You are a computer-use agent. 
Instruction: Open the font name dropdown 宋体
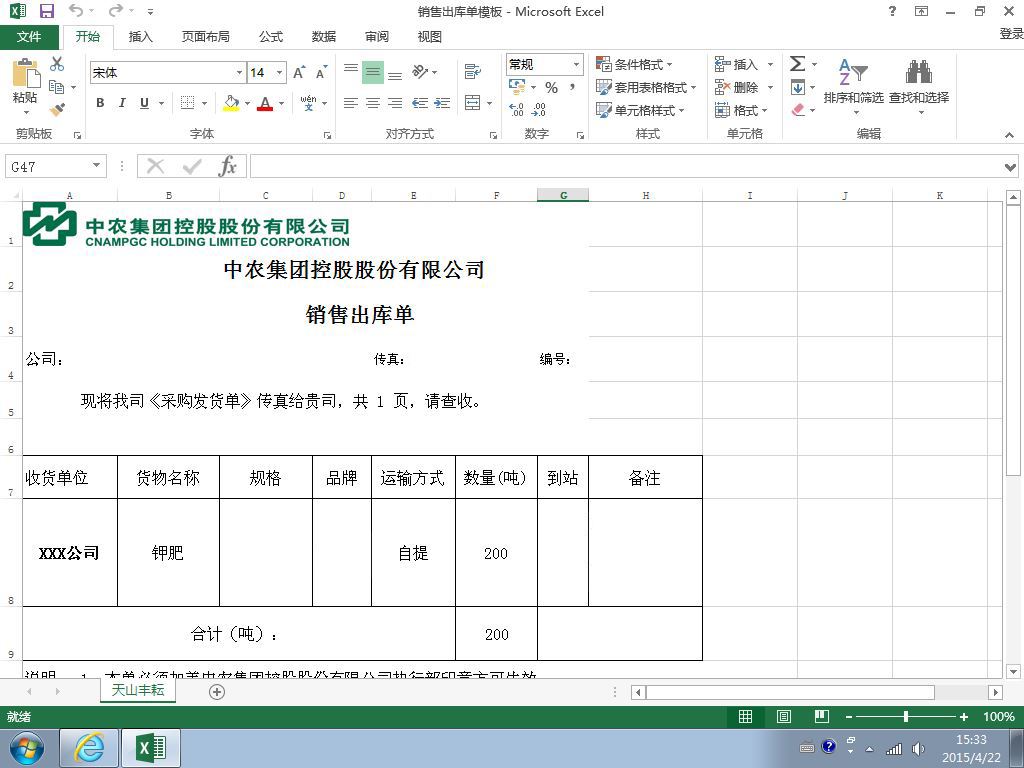click(x=239, y=72)
